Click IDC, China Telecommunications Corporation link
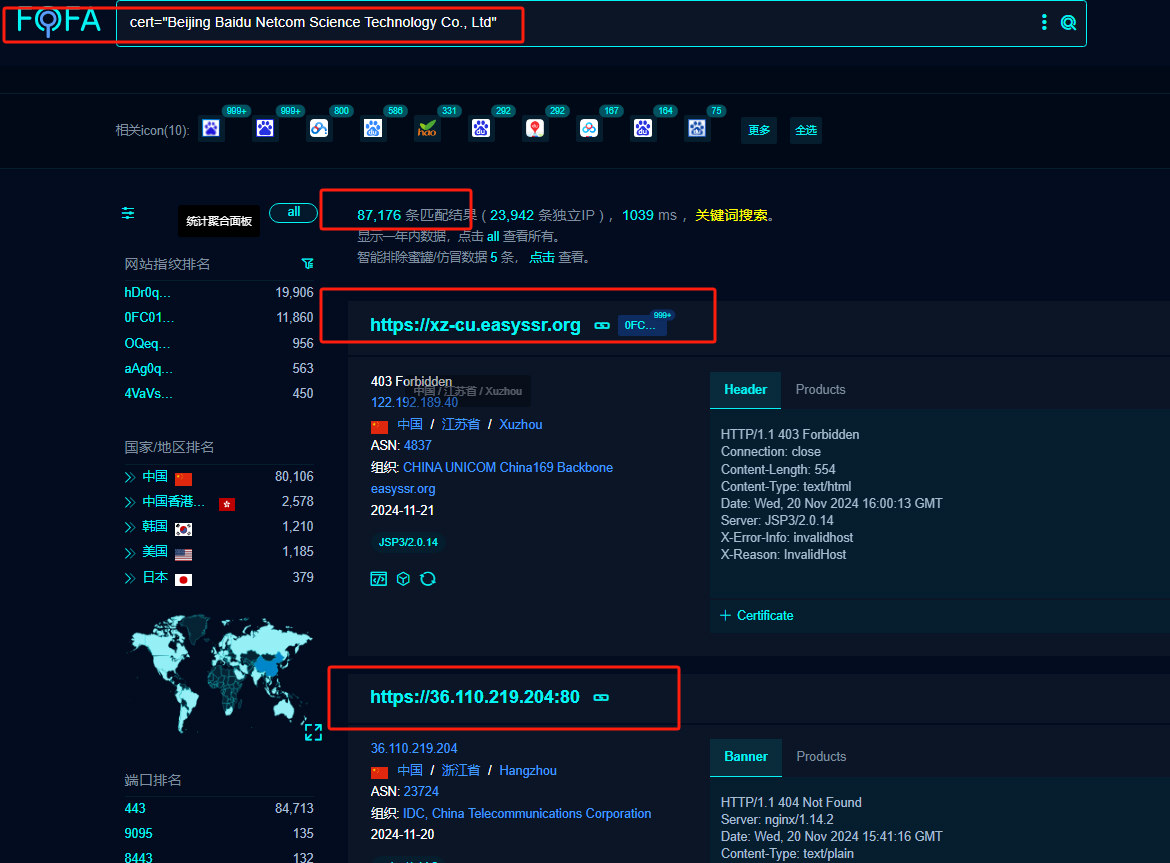Image resolution: width=1170 pixels, height=863 pixels. pos(527,814)
